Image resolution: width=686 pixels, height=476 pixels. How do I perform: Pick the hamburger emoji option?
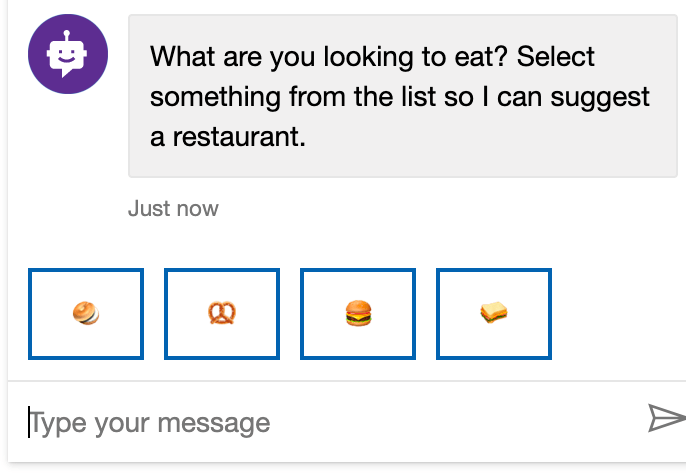(358, 314)
